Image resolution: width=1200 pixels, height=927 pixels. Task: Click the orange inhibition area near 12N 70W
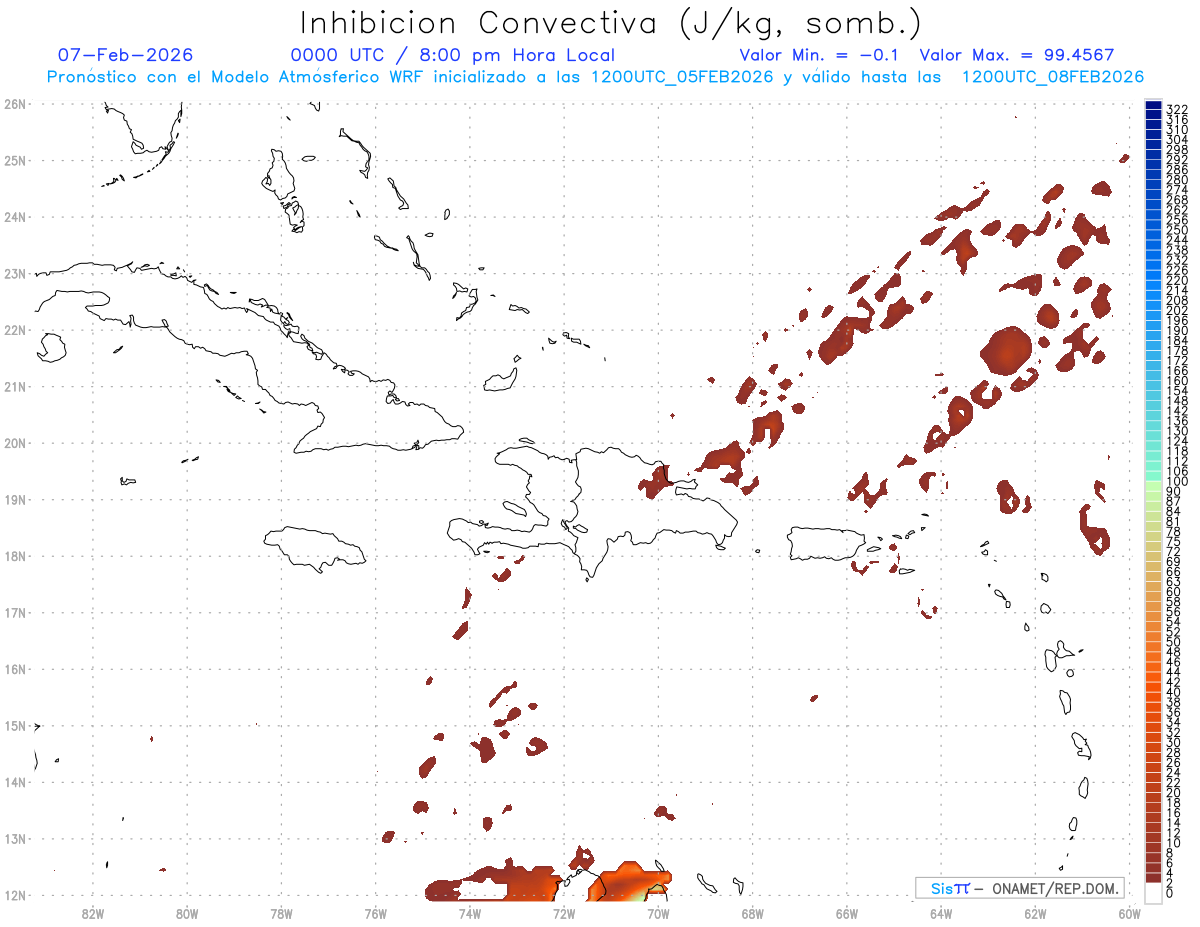click(x=628, y=881)
